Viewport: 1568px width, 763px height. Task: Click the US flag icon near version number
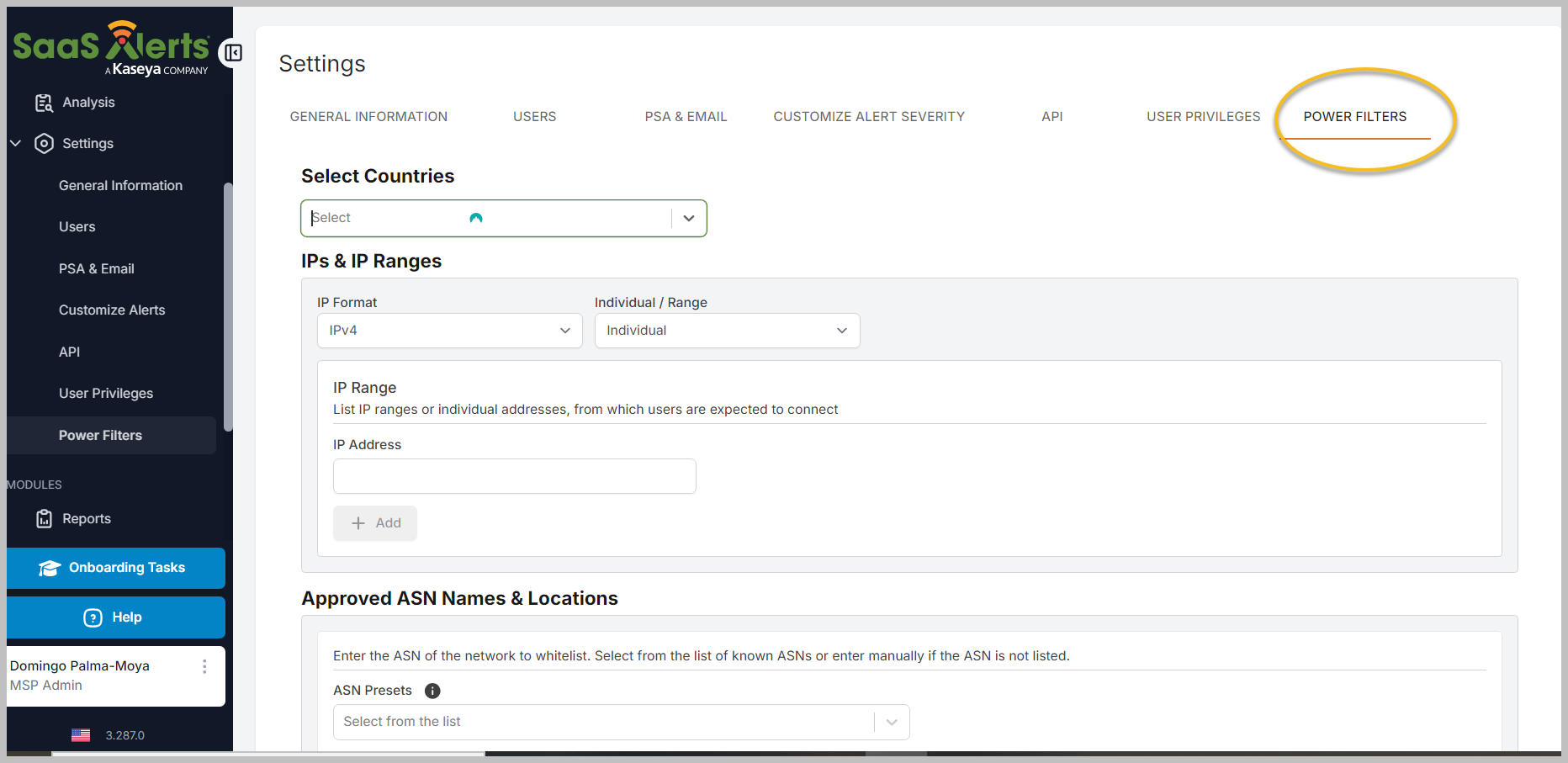tap(81, 734)
